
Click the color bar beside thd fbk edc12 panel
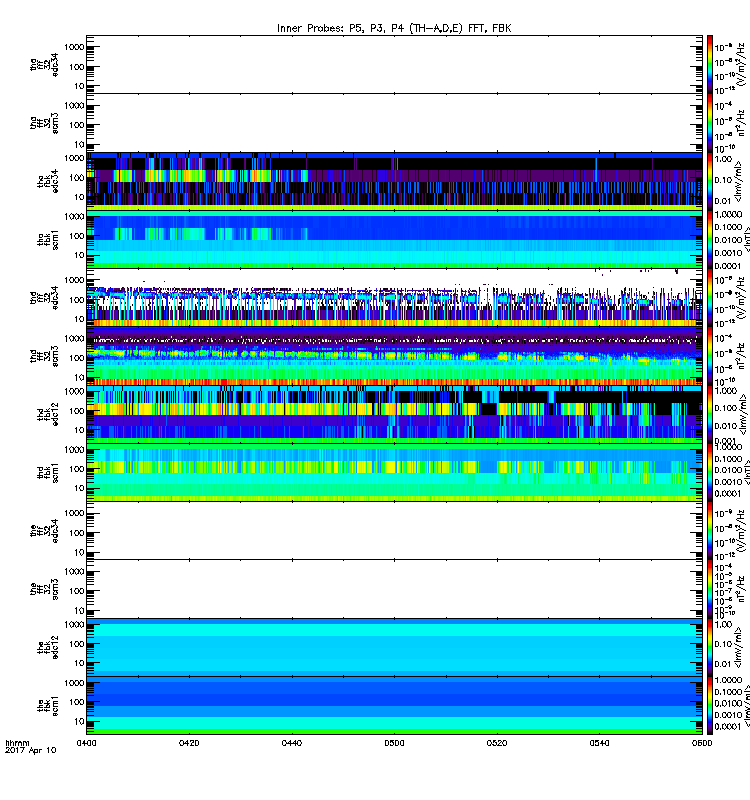(710, 414)
